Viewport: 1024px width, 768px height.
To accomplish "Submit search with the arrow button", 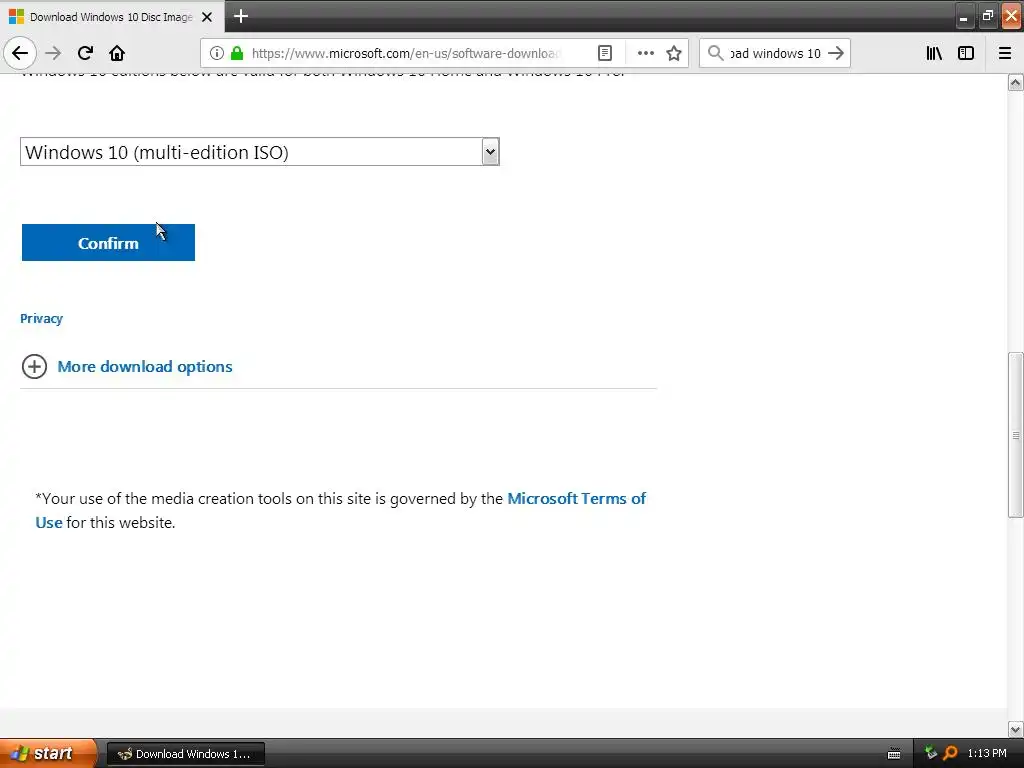I will coord(836,53).
